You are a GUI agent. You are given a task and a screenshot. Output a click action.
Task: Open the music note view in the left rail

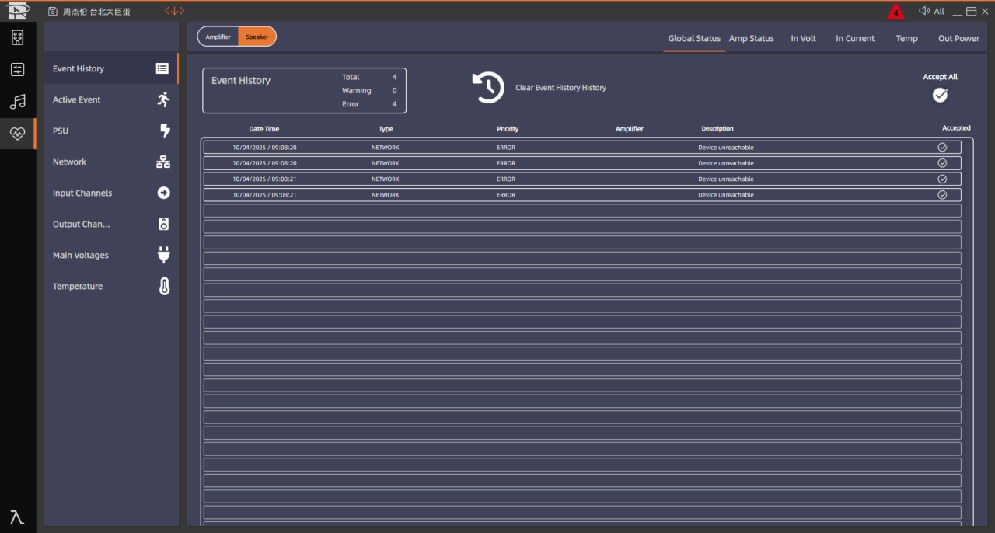coord(18,102)
